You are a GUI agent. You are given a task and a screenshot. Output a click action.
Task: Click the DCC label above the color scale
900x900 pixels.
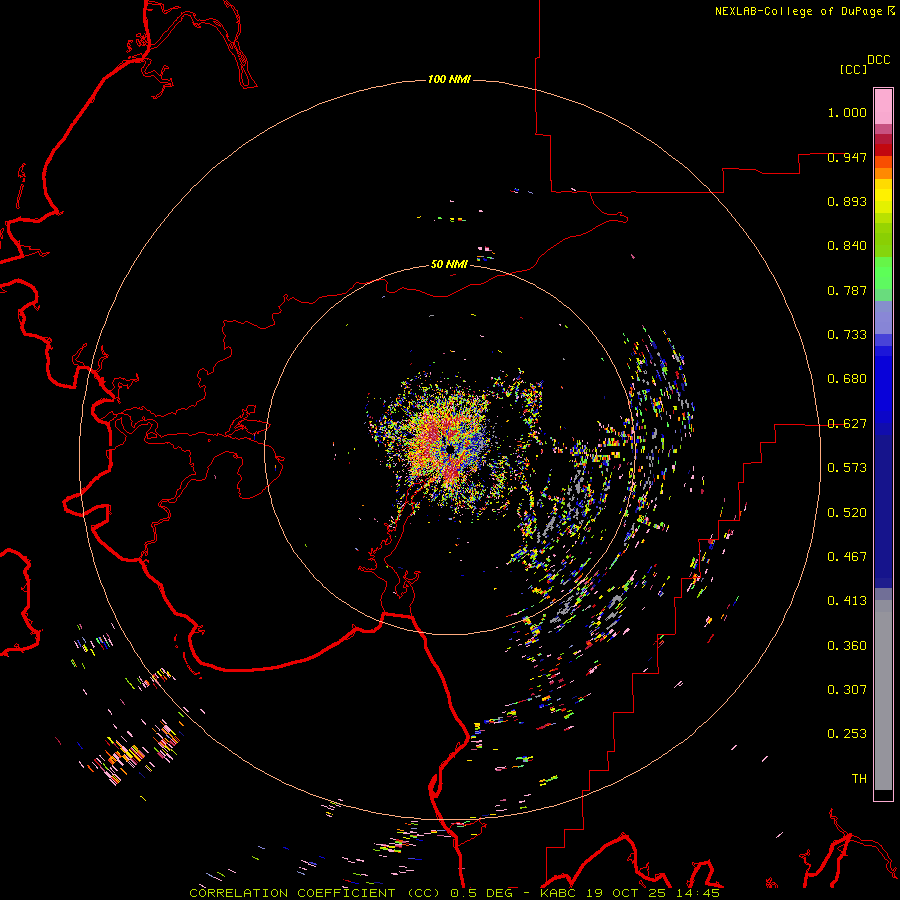(879, 60)
